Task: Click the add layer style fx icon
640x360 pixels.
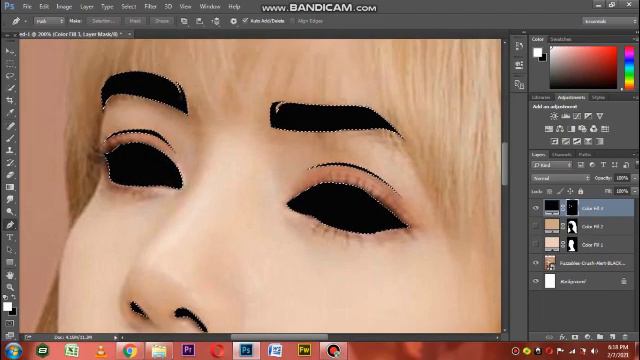Action: tap(562, 337)
